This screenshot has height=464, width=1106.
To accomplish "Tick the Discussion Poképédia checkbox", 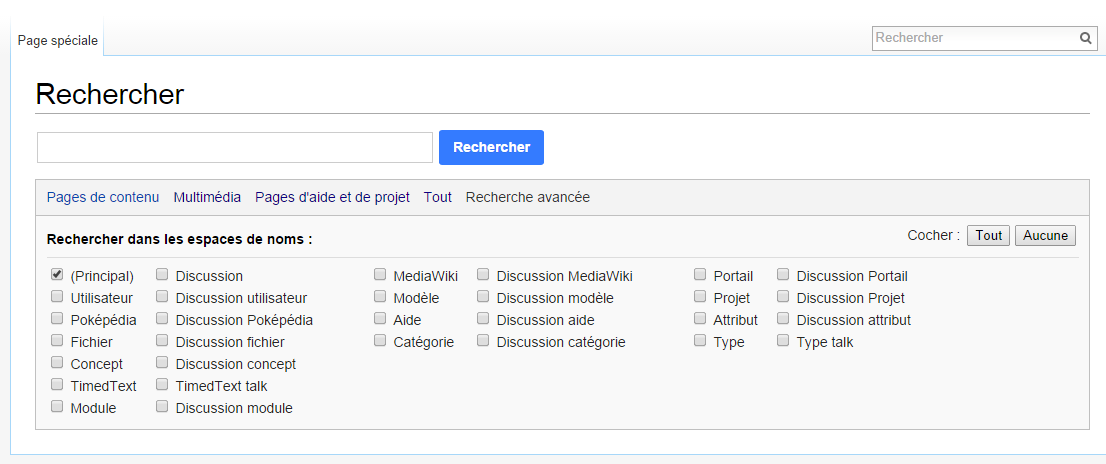I will coord(162,318).
